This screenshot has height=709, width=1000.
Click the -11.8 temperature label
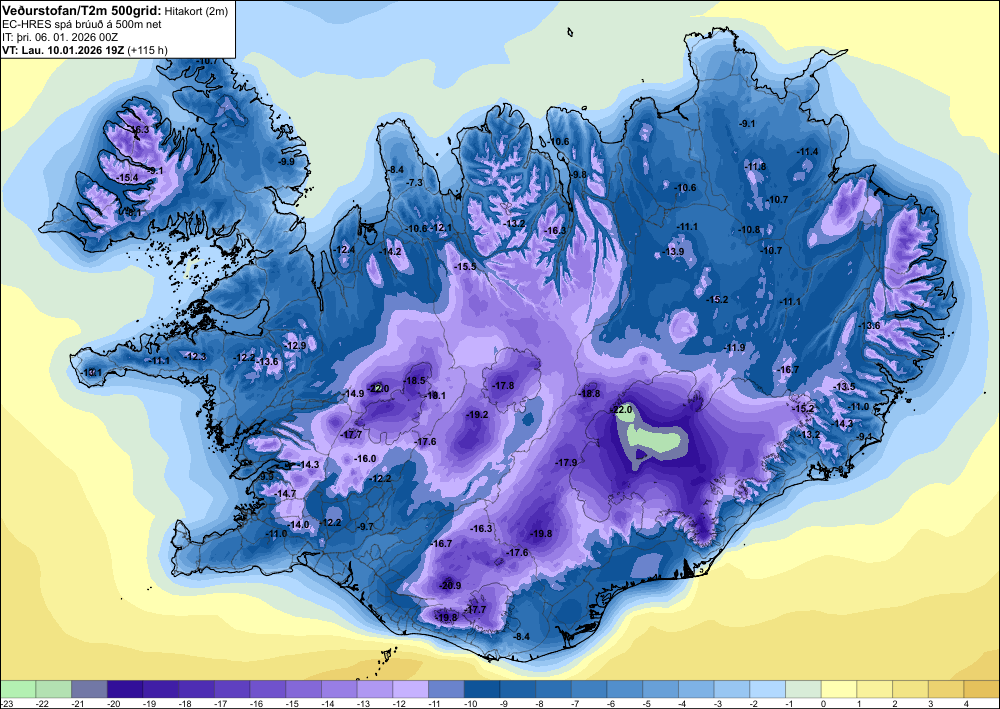(x=756, y=166)
